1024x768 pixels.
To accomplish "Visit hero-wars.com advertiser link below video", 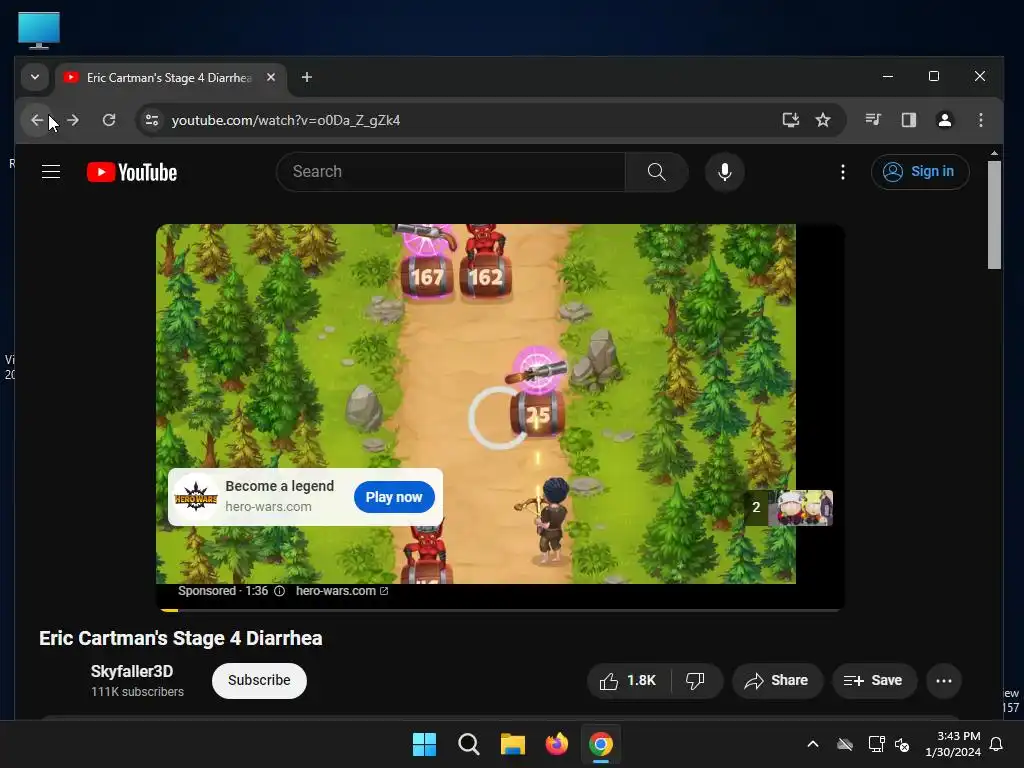I will [342, 591].
